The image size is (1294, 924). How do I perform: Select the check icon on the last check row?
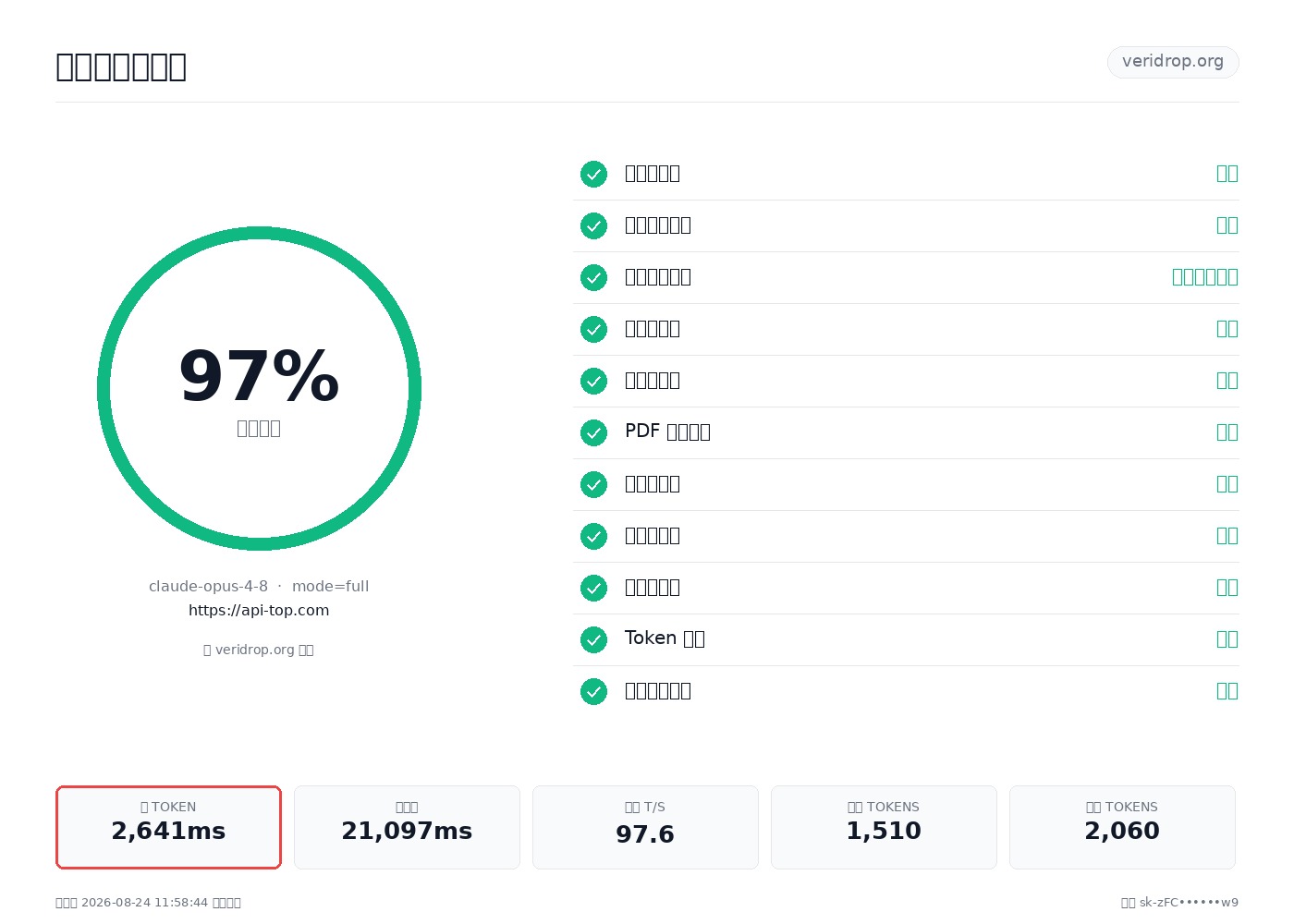click(x=593, y=691)
